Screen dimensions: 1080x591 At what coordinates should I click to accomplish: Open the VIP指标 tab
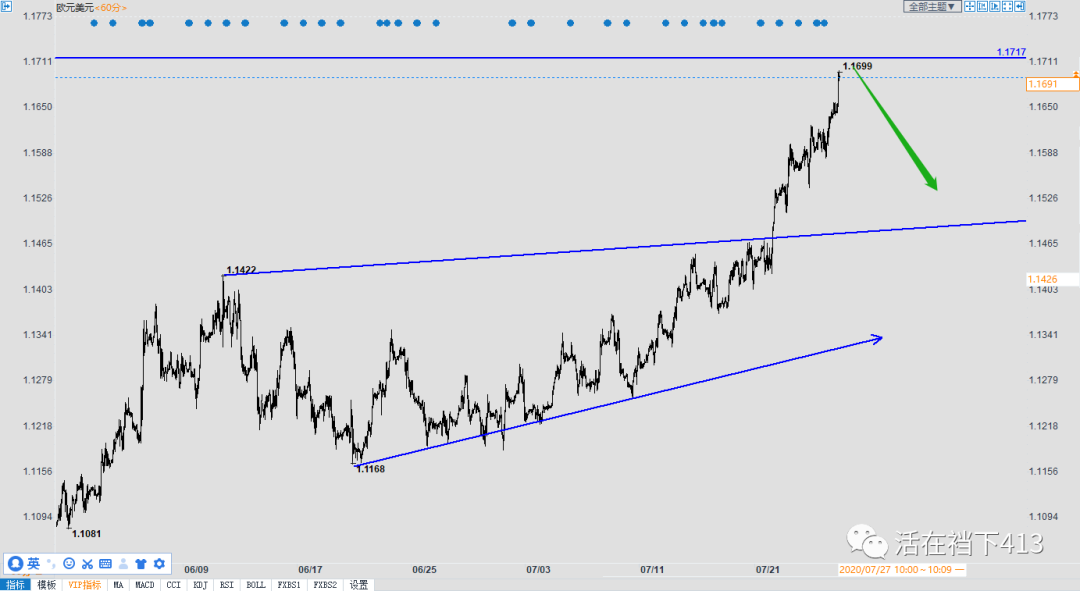[x=85, y=585]
